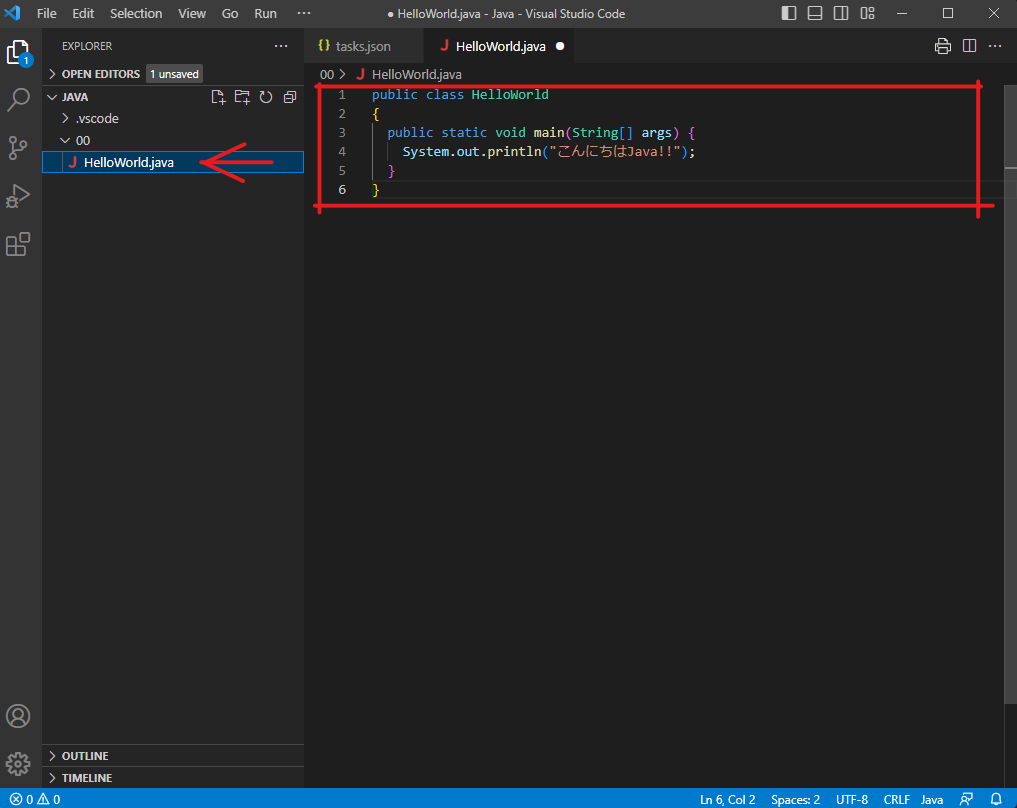Click the CRLF line ending indicator
The image size is (1017, 808).
coord(895,799)
